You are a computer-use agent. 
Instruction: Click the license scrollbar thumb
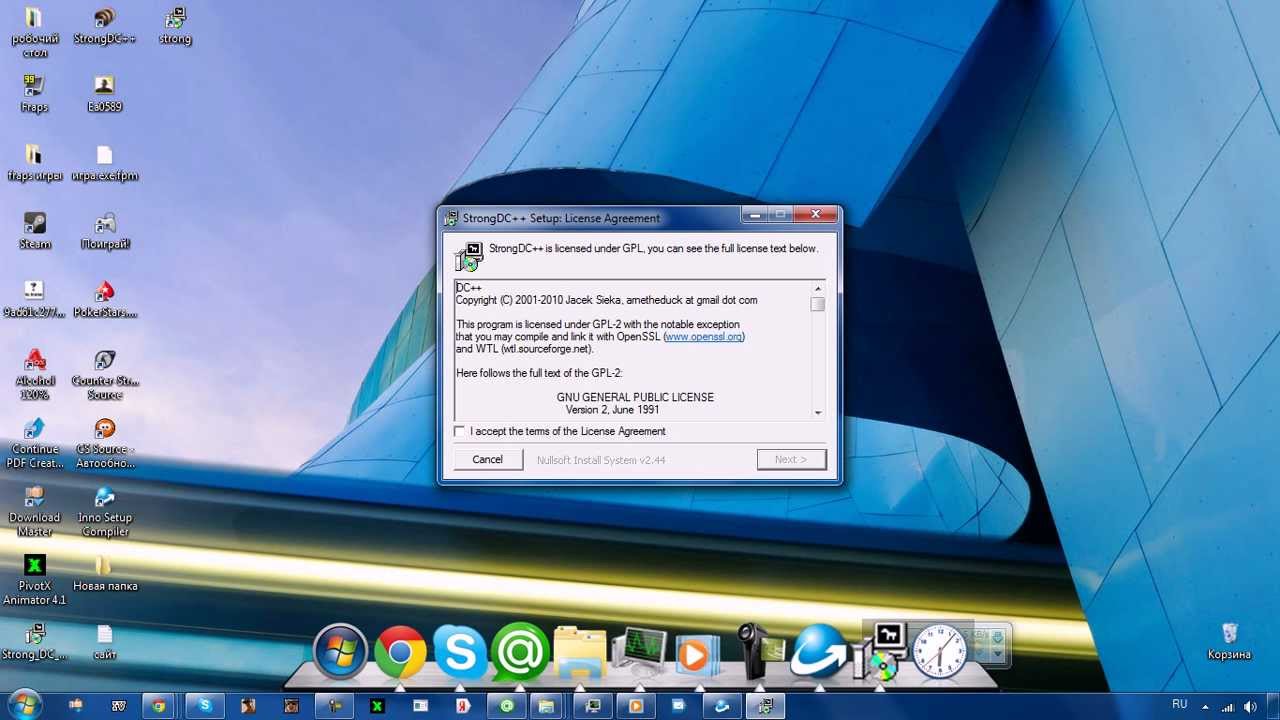pyautogui.click(x=818, y=305)
